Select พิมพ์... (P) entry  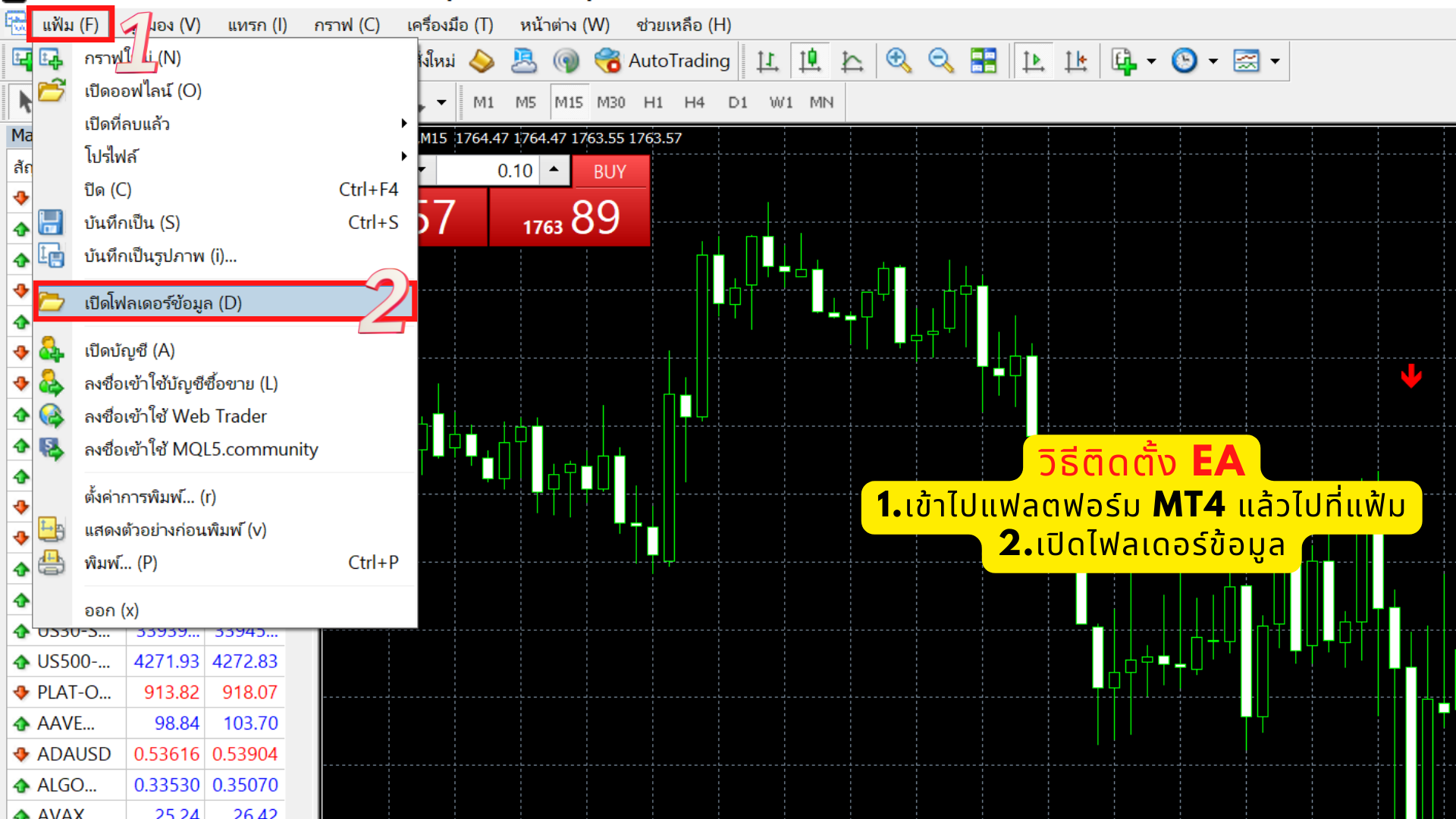225,563
